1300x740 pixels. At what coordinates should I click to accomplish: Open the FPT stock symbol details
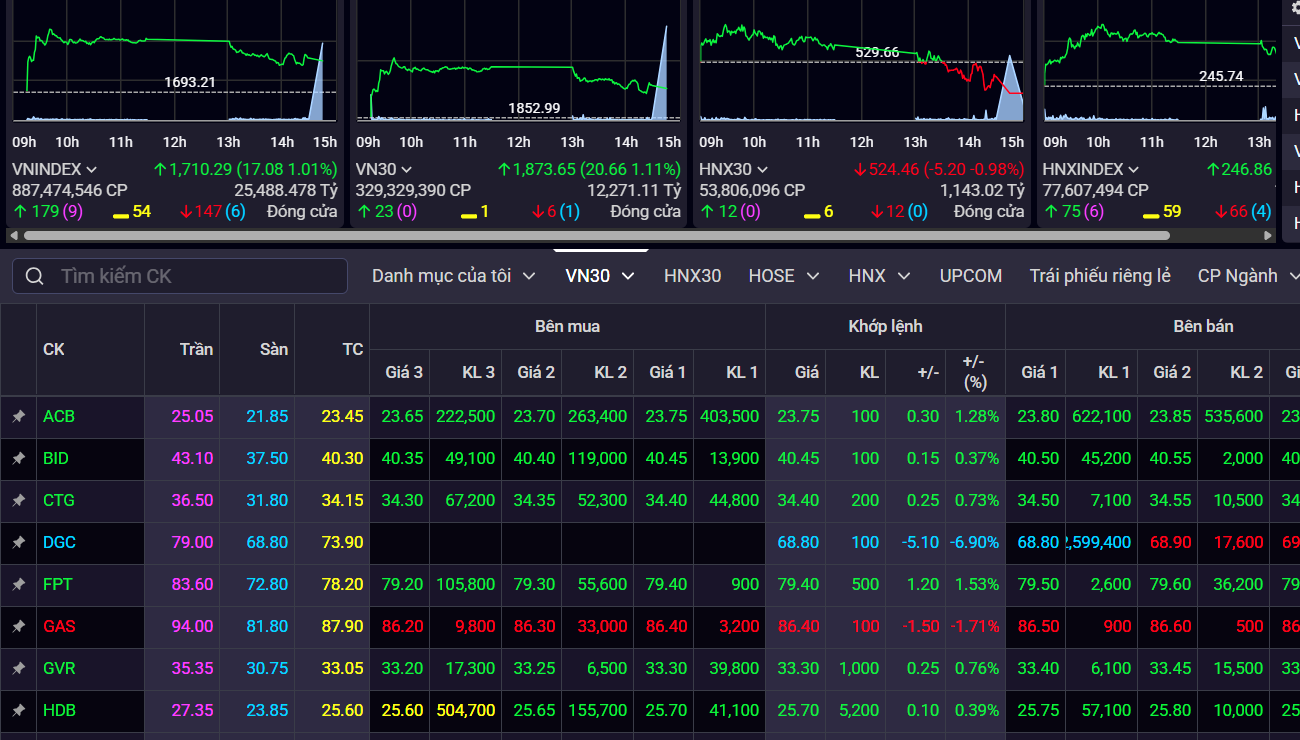click(x=58, y=584)
